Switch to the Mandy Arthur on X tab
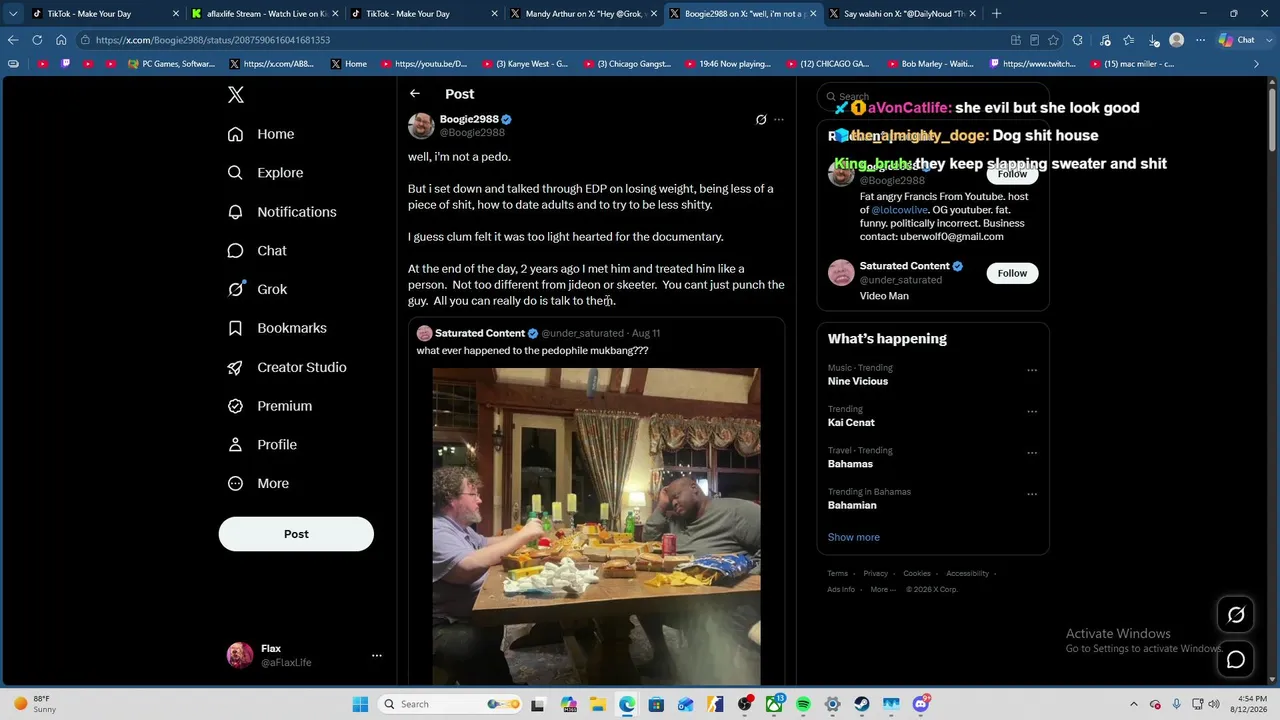The height and width of the screenshot is (720, 1280). click(583, 14)
